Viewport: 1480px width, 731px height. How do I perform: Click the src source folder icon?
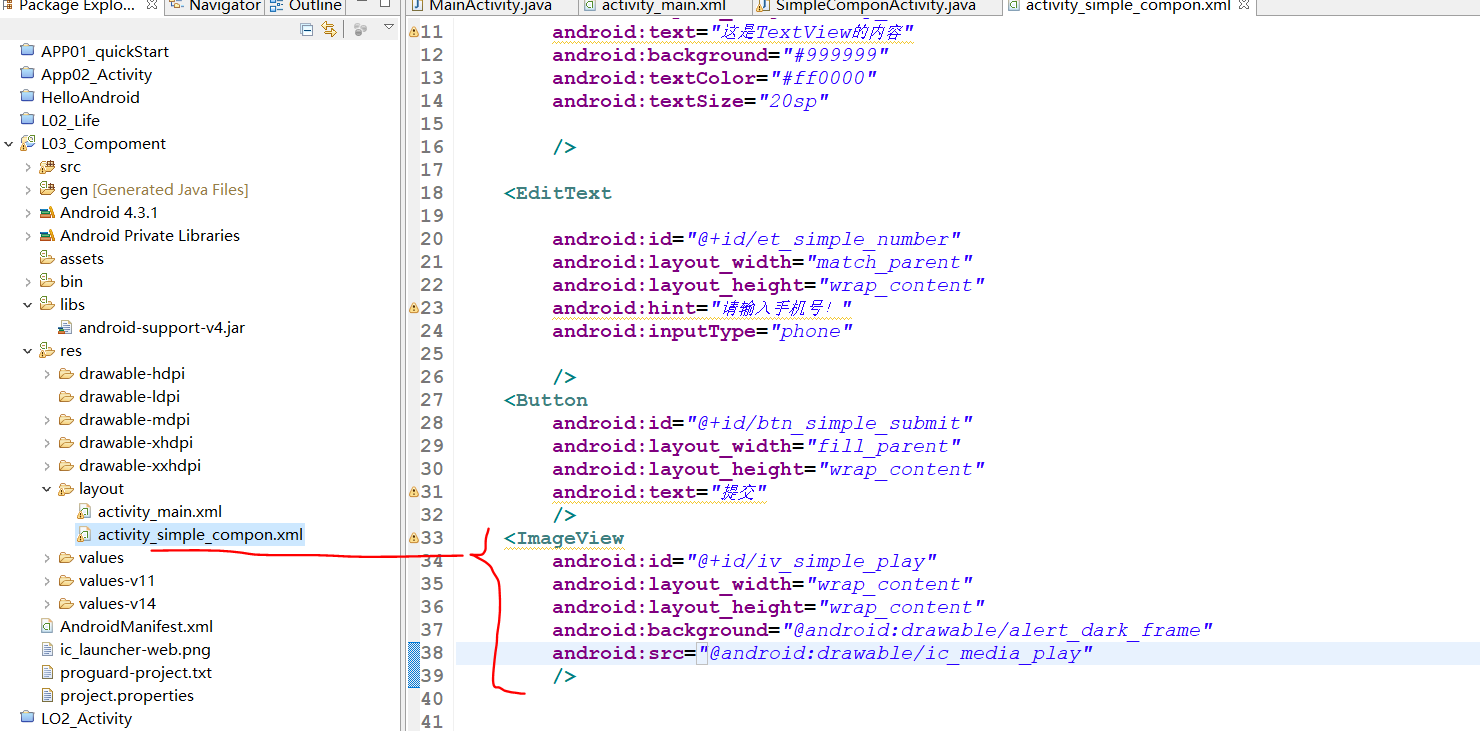click(x=47, y=166)
